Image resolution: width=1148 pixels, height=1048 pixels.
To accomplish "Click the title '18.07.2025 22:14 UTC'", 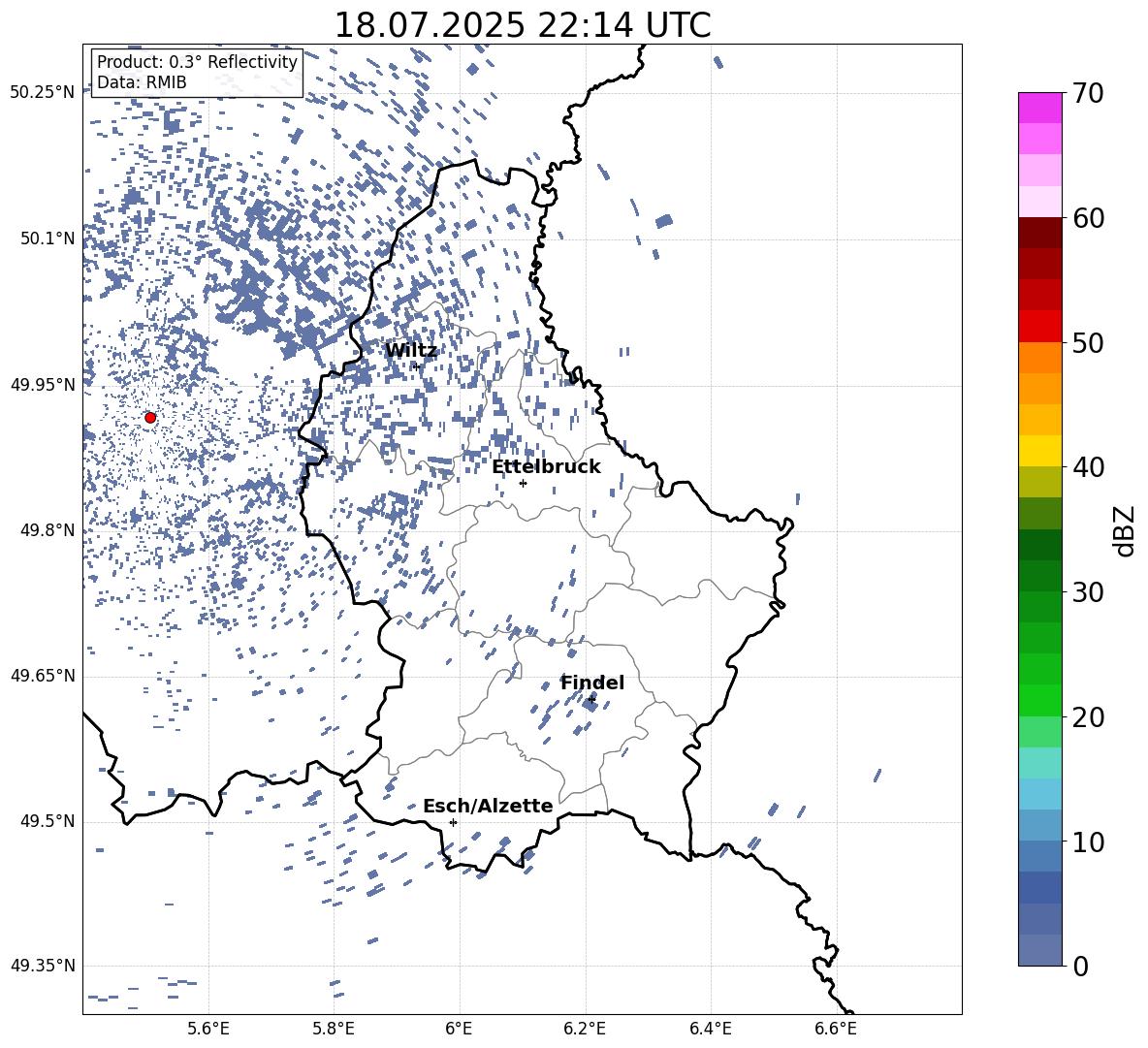I will 523,25.
